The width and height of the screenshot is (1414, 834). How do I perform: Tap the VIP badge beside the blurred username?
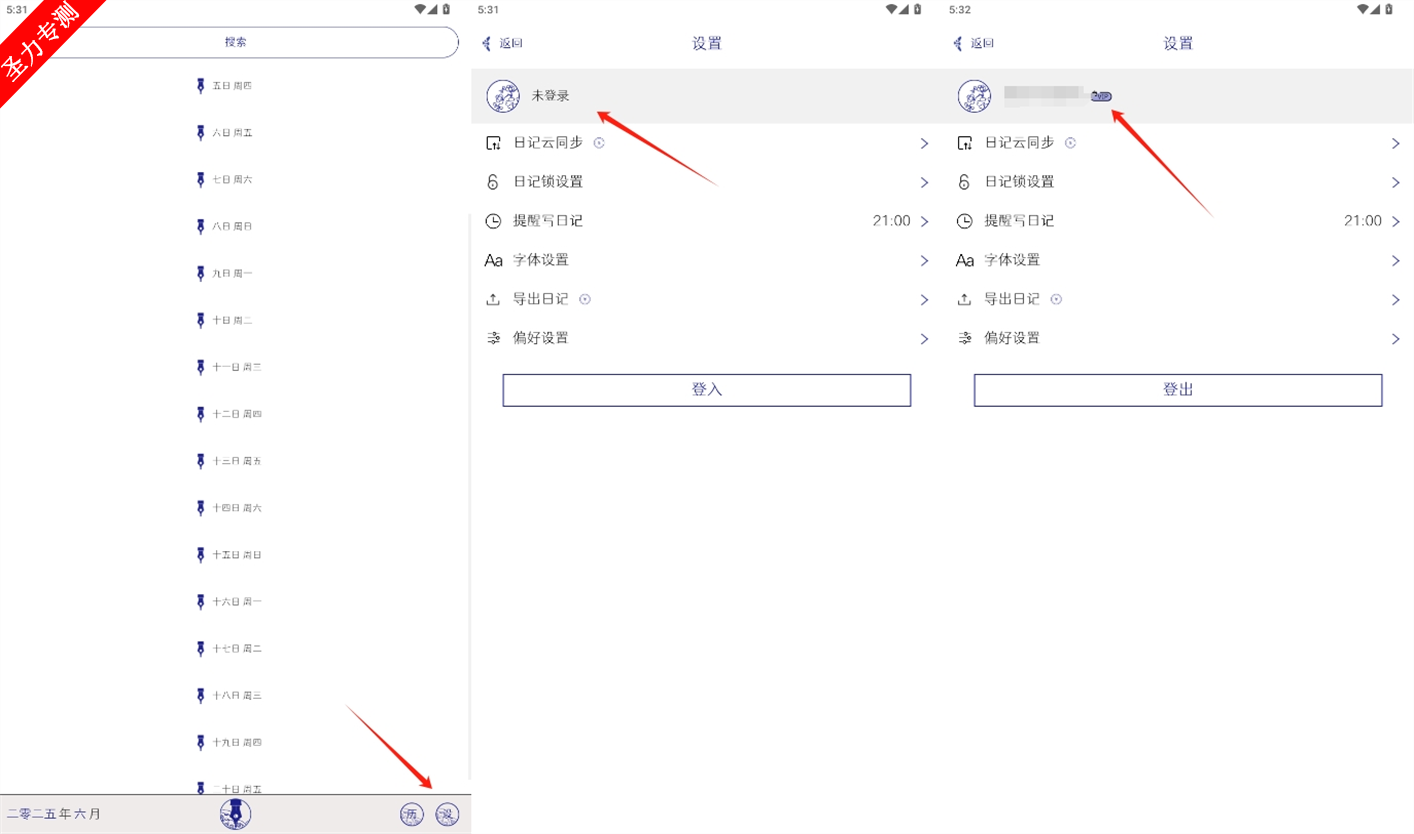tap(1101, 96)
